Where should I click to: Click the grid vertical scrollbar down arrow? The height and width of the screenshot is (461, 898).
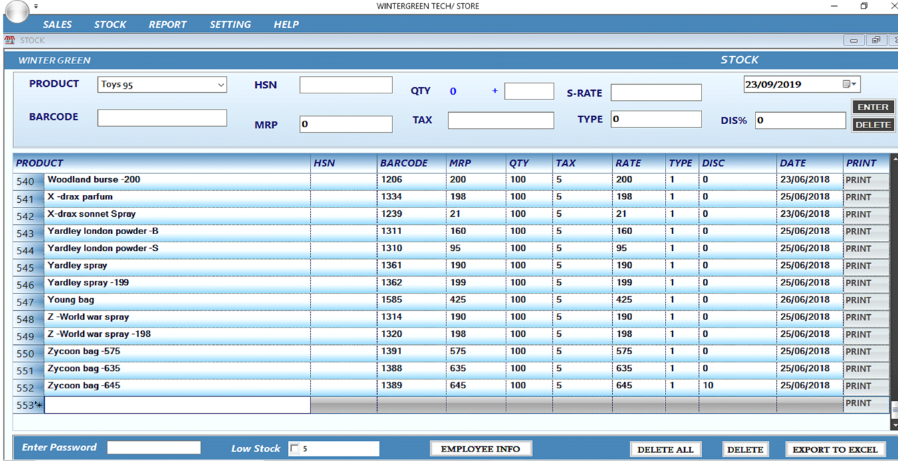[895, 424]
